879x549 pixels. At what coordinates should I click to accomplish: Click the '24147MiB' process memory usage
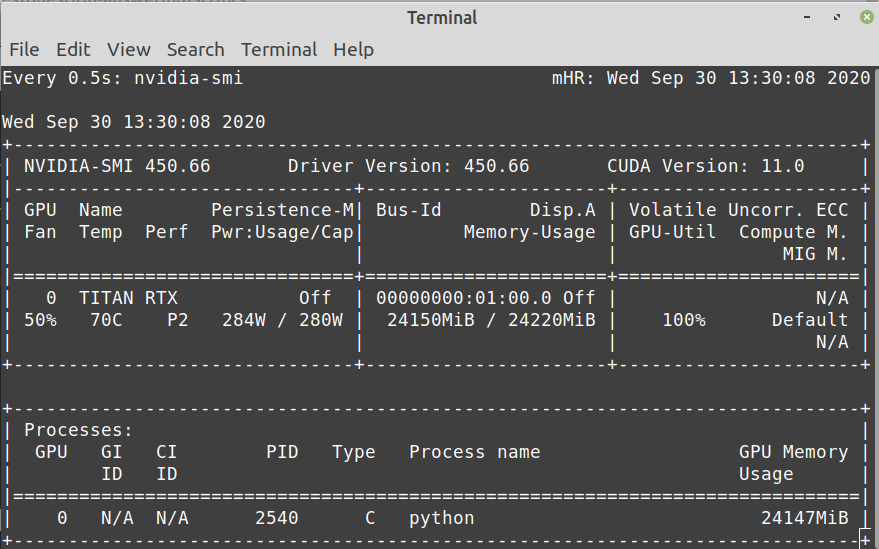pos(804,518)
